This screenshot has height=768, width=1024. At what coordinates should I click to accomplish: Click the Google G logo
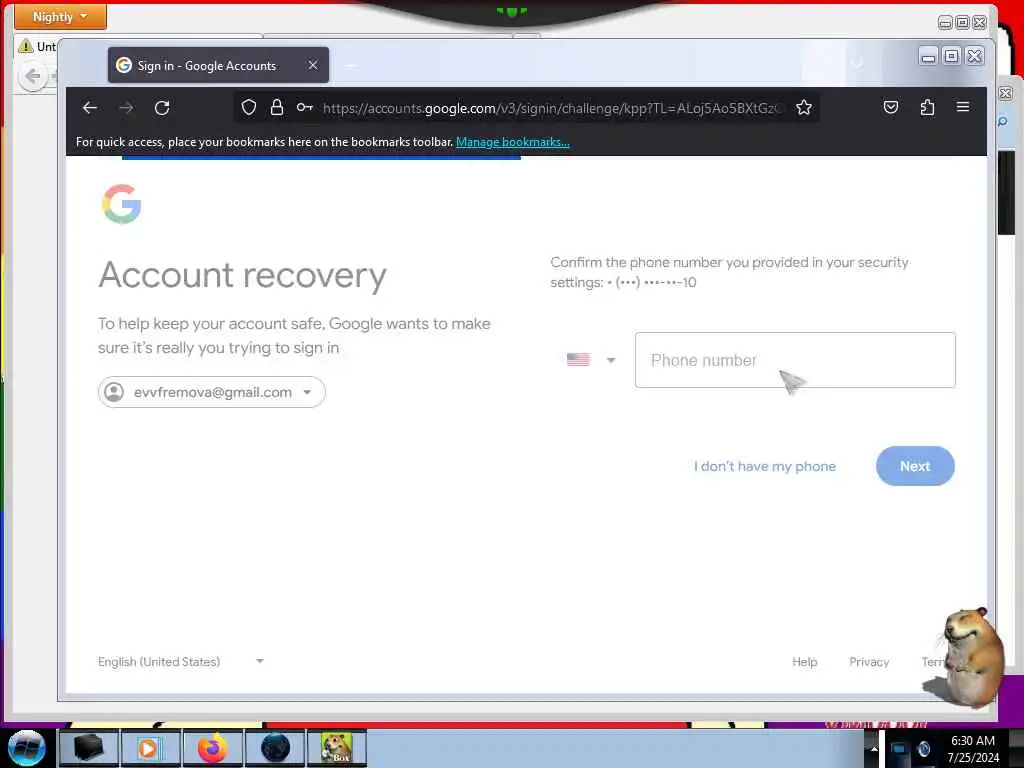121,204
